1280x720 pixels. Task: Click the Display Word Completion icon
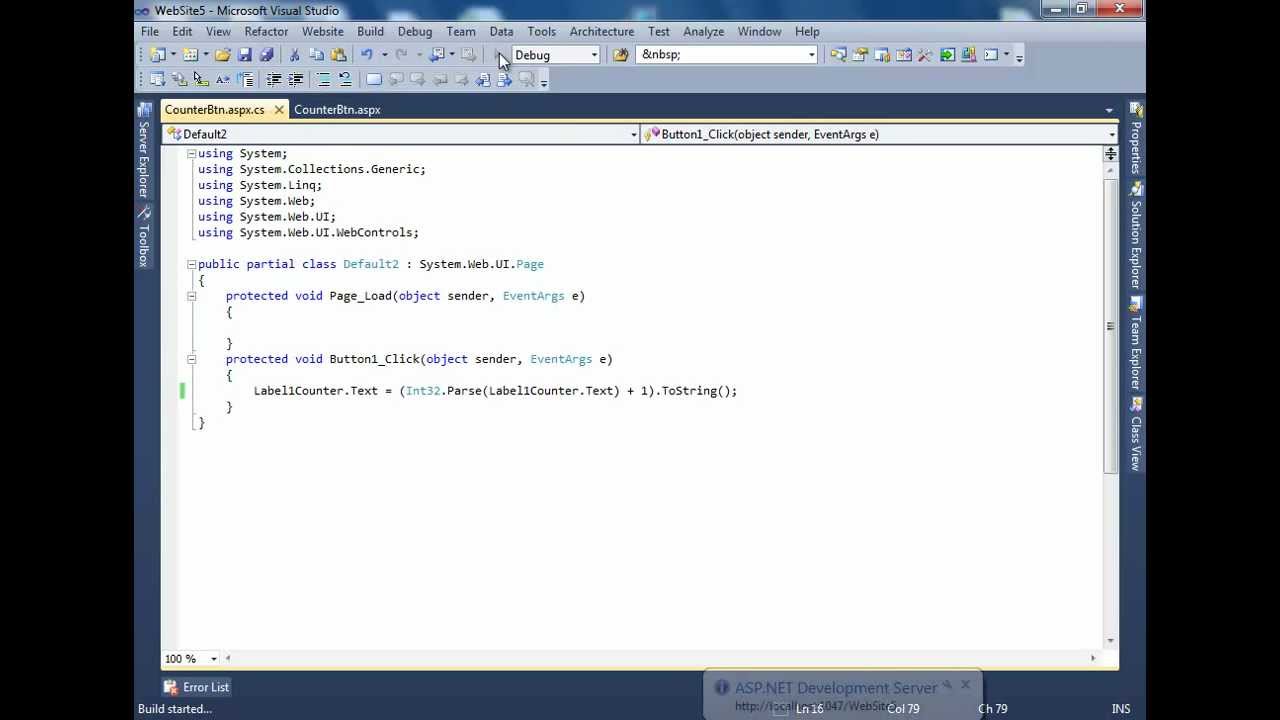click(223, 80)
